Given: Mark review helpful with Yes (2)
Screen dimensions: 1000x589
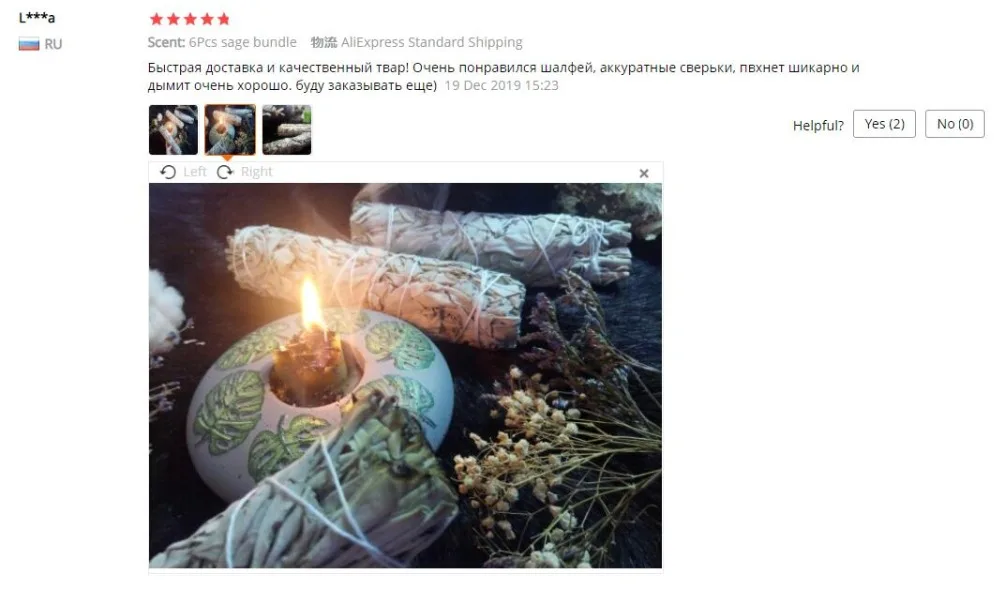Looking at the screenshot, I should pyautogui.click(x=884, y=124).
